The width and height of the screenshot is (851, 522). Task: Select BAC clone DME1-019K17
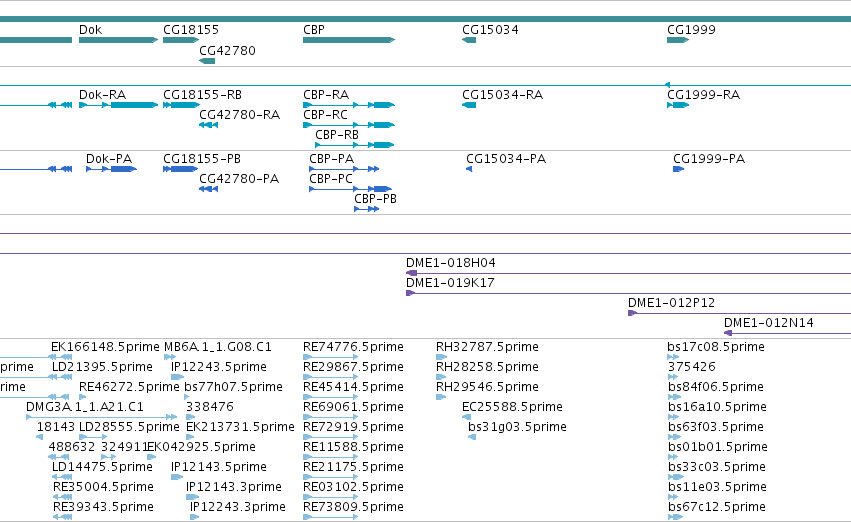point(628,294)
